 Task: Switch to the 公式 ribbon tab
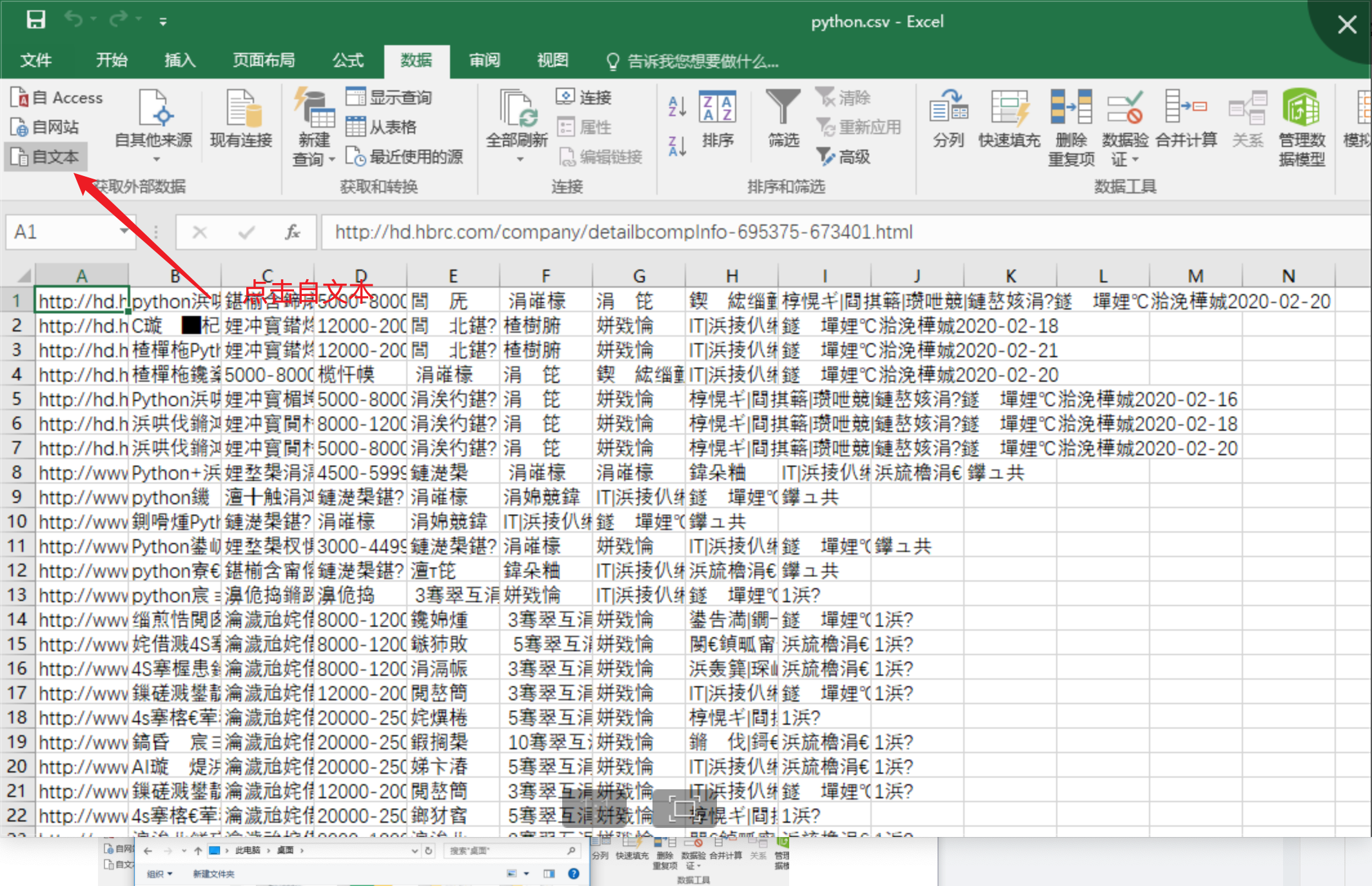tap(348, 61)
